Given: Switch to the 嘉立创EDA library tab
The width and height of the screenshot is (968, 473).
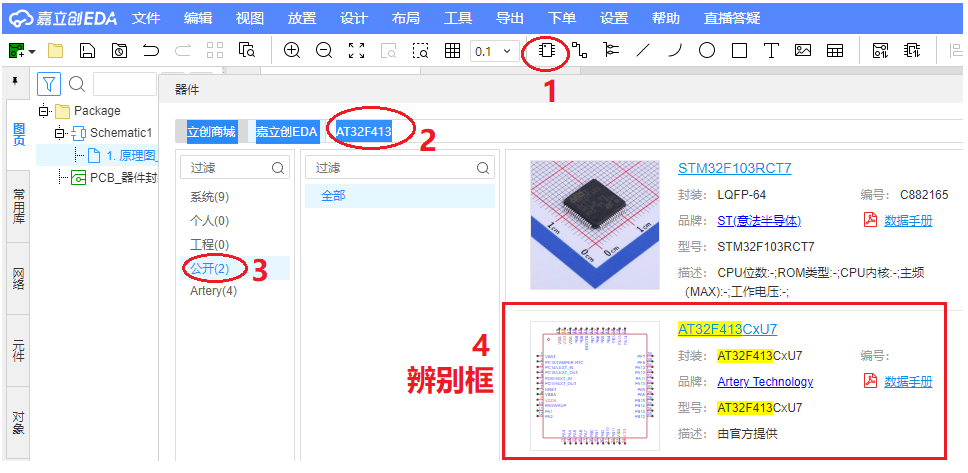Looking at the screenshot, I should 286,131.
